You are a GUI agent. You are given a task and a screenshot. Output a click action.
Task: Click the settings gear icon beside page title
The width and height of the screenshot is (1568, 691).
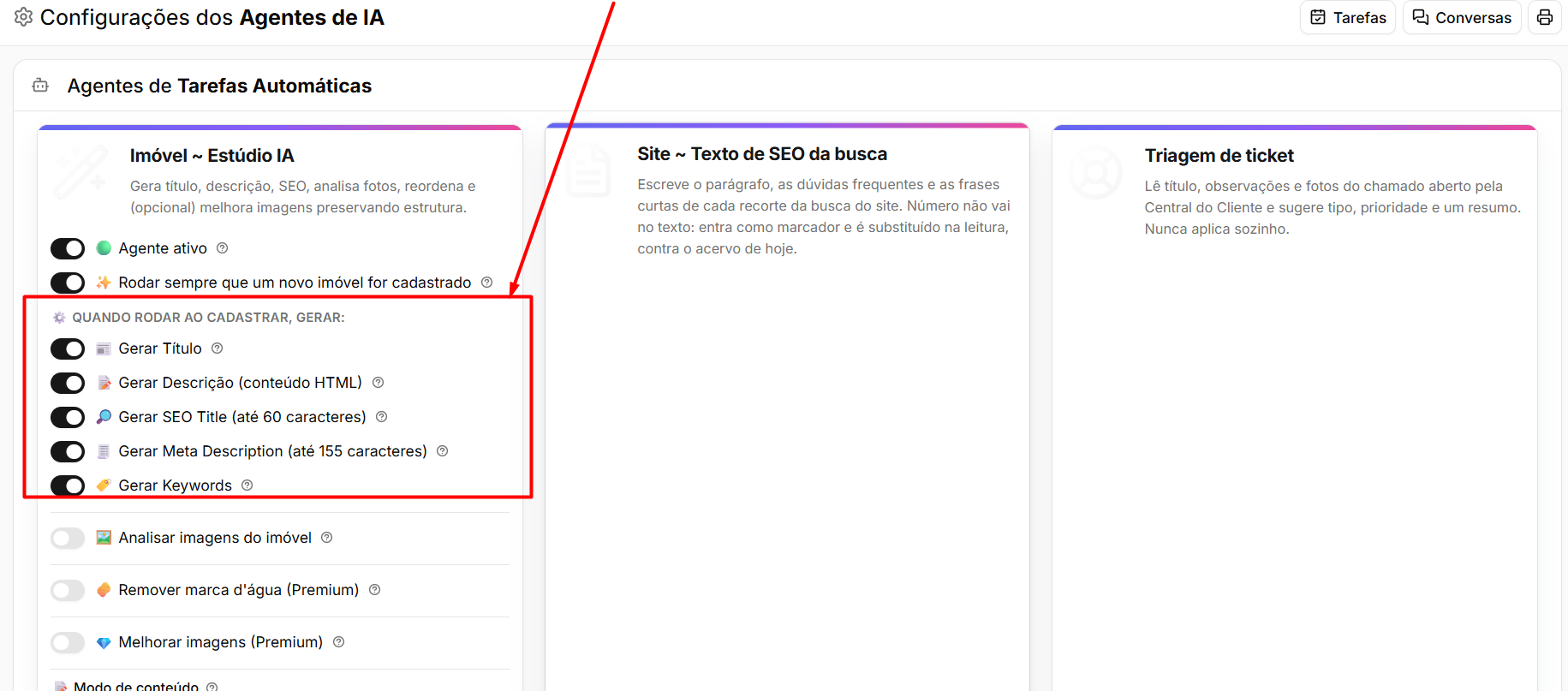(x=23, y=17)
